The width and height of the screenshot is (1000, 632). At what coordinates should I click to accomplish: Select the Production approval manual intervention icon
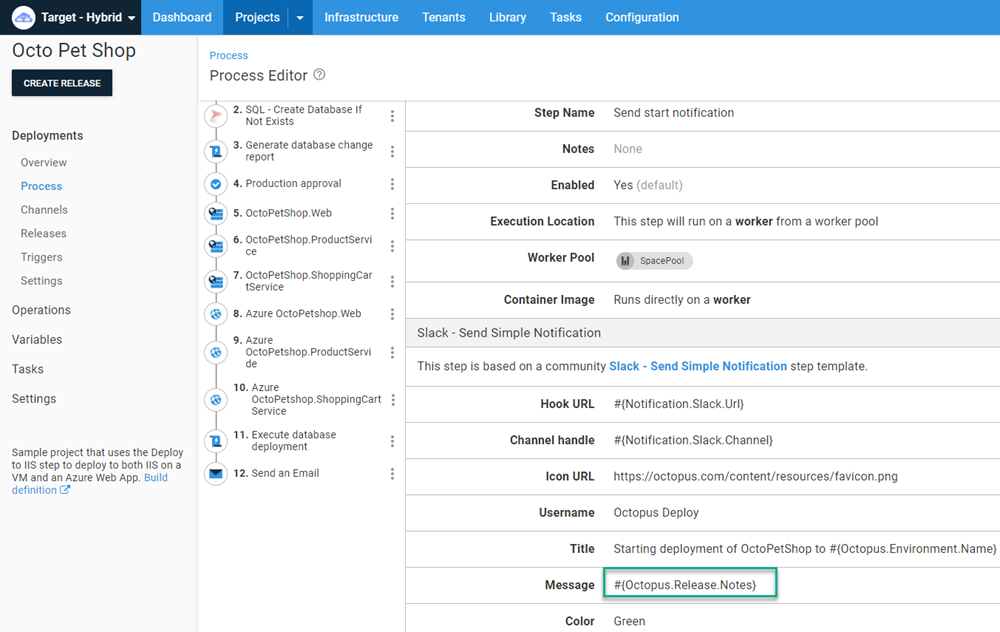(x=216, y=184)
